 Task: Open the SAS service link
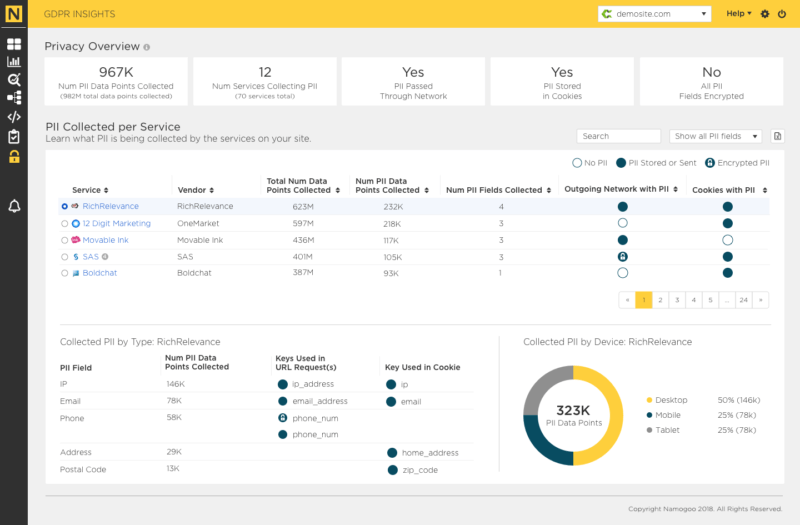[x=91, y=257]
